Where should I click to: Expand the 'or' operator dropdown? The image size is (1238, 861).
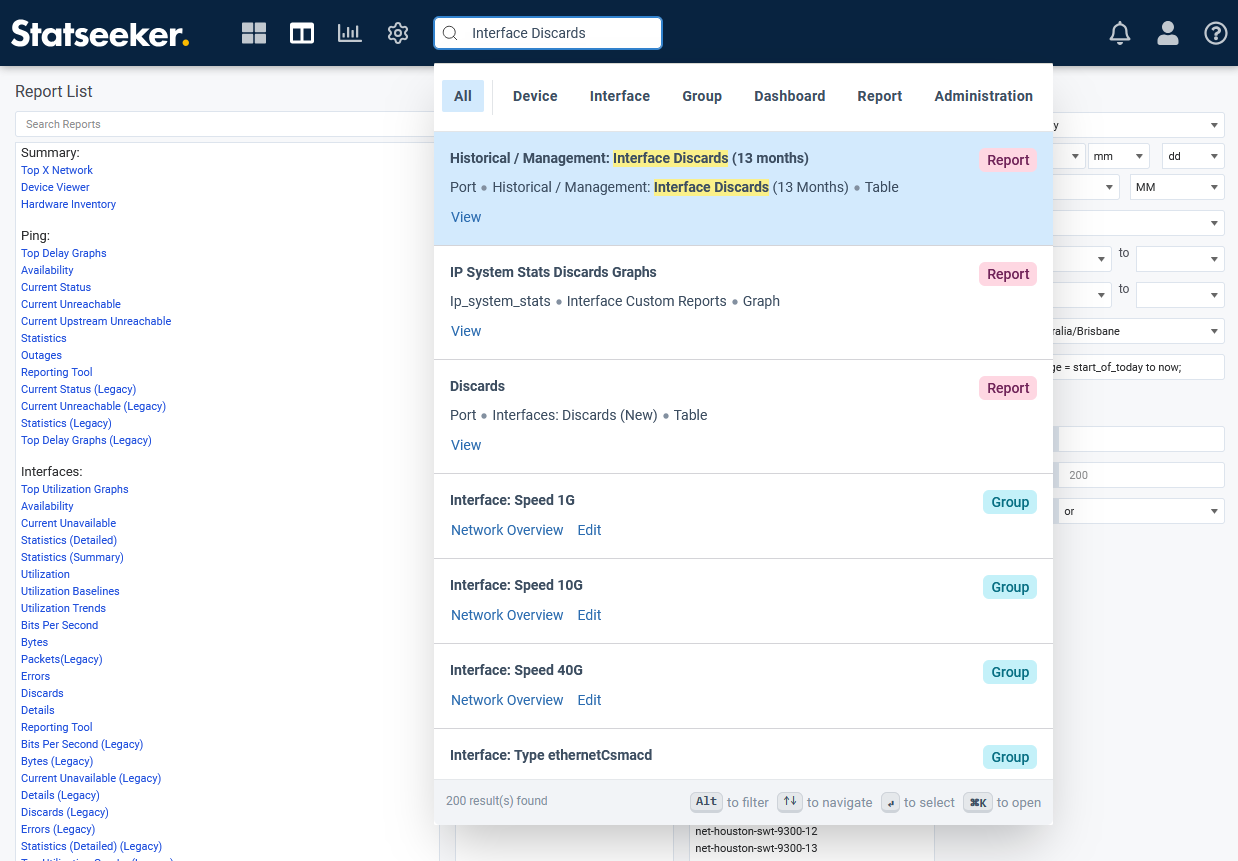1140,511
